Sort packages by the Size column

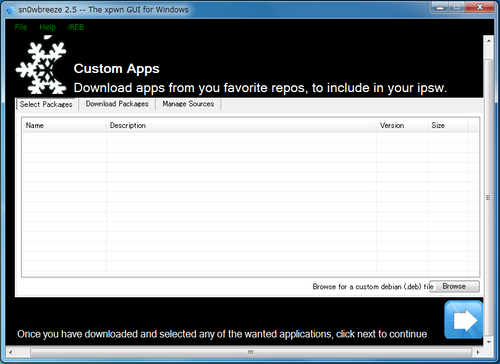[x=448, y=125]
